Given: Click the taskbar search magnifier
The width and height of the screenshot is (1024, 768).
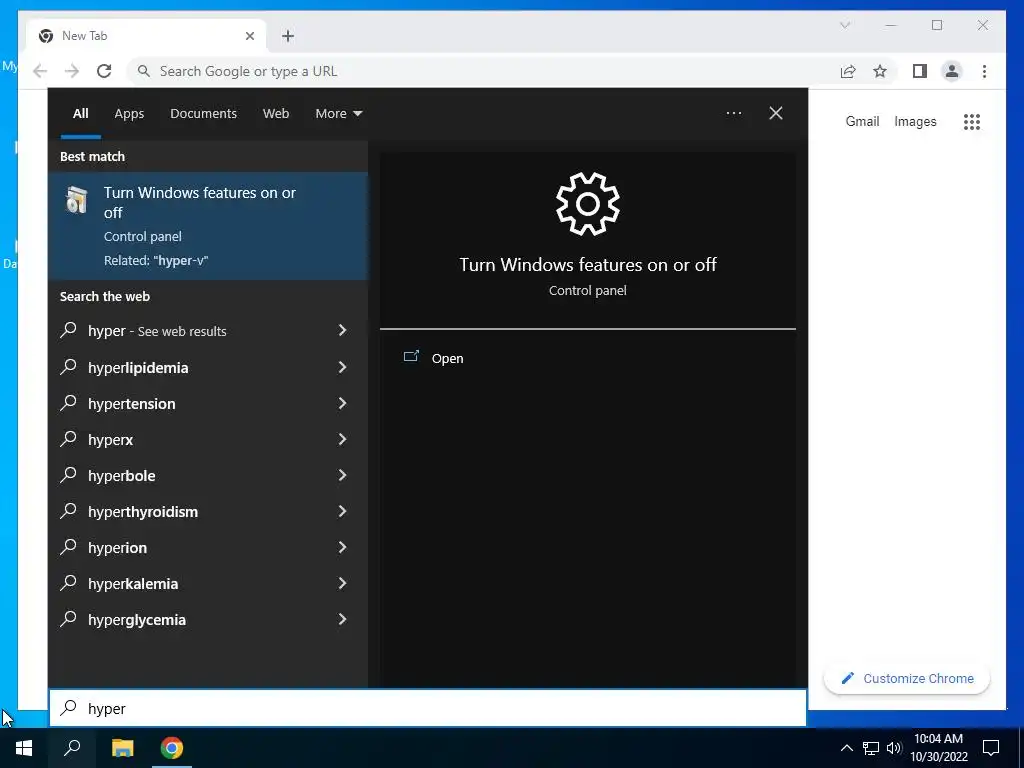Looking at the screenshot, I should pyautogui.click(x=72, y=748).
